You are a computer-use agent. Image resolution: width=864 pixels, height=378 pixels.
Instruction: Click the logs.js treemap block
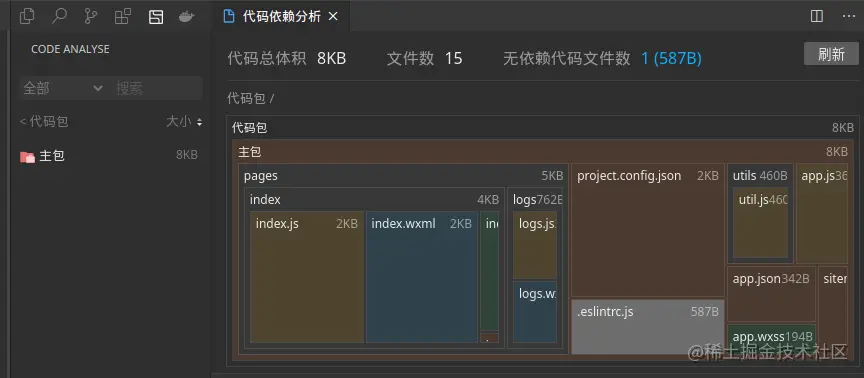pos(534,245)
